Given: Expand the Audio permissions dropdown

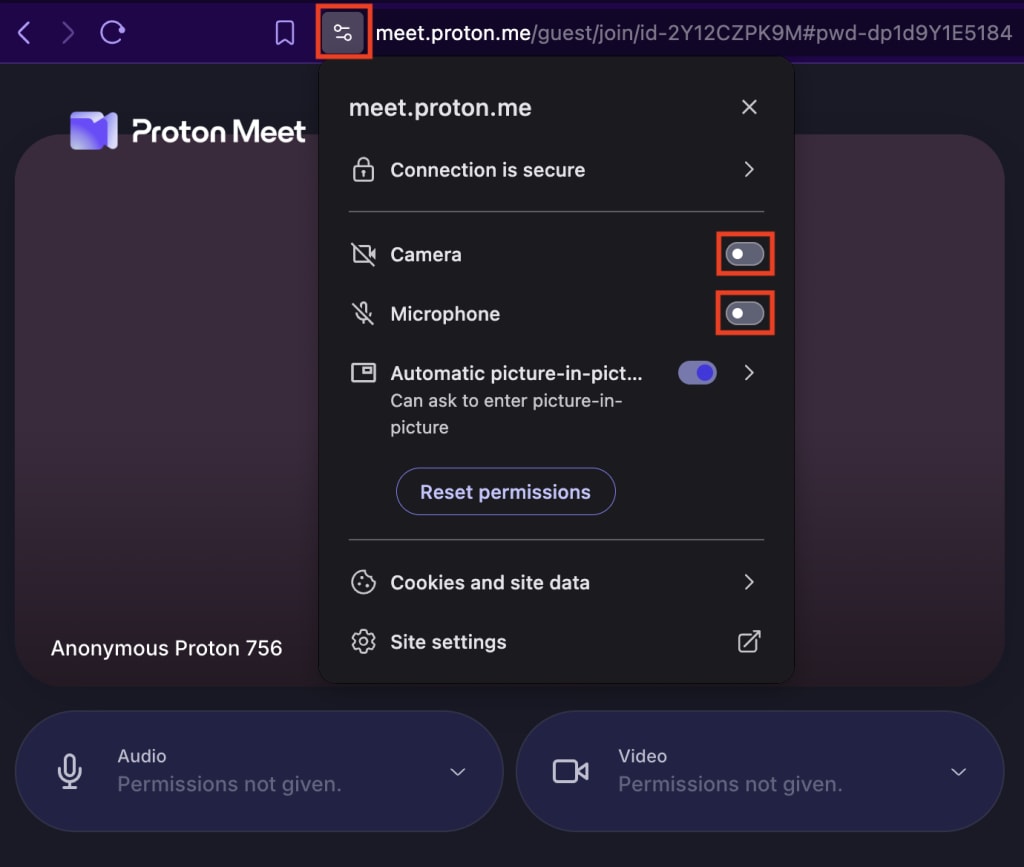Looking at the screenshot, I should 458,771.
